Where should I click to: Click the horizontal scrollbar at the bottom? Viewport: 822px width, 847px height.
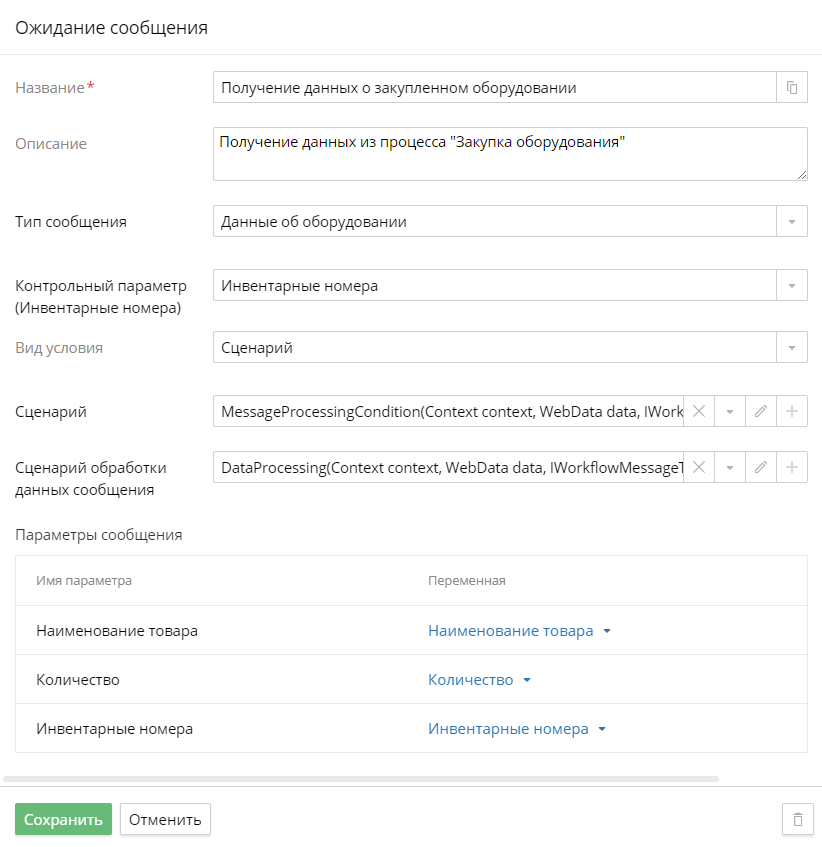(x=361, y=779)
